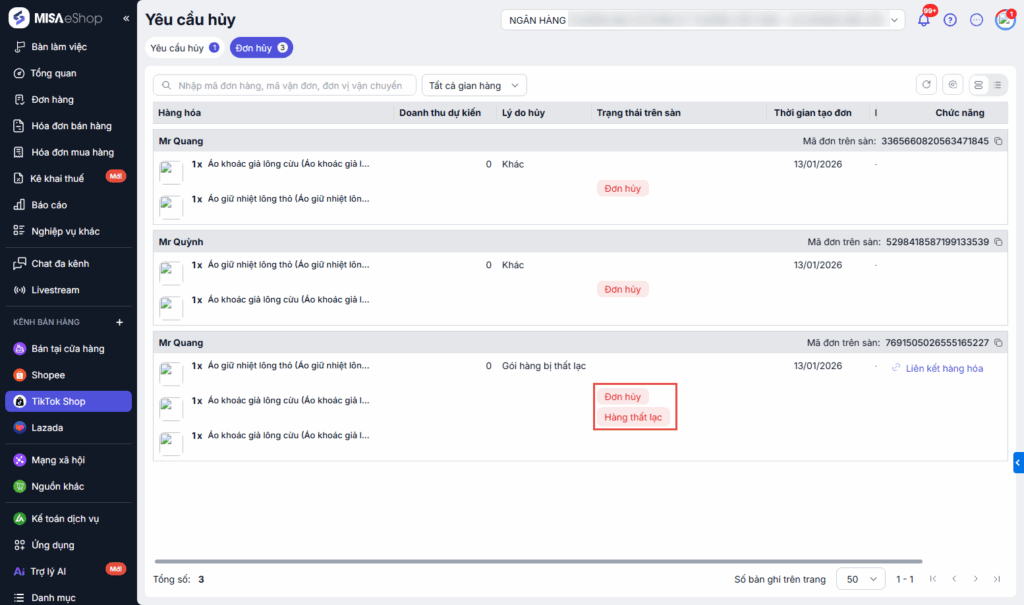
Task: Go to the next page
Action: (976, 579)
